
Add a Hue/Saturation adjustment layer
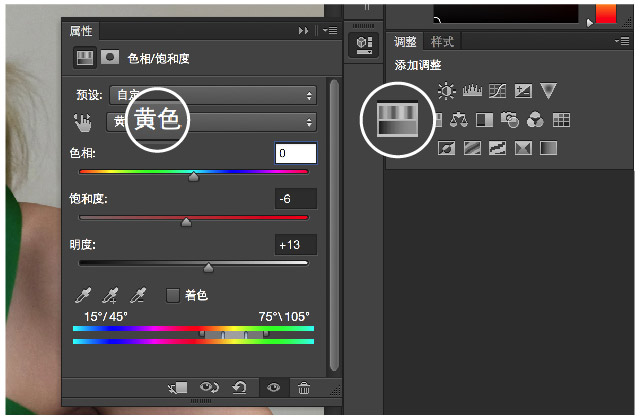[398, 119]
